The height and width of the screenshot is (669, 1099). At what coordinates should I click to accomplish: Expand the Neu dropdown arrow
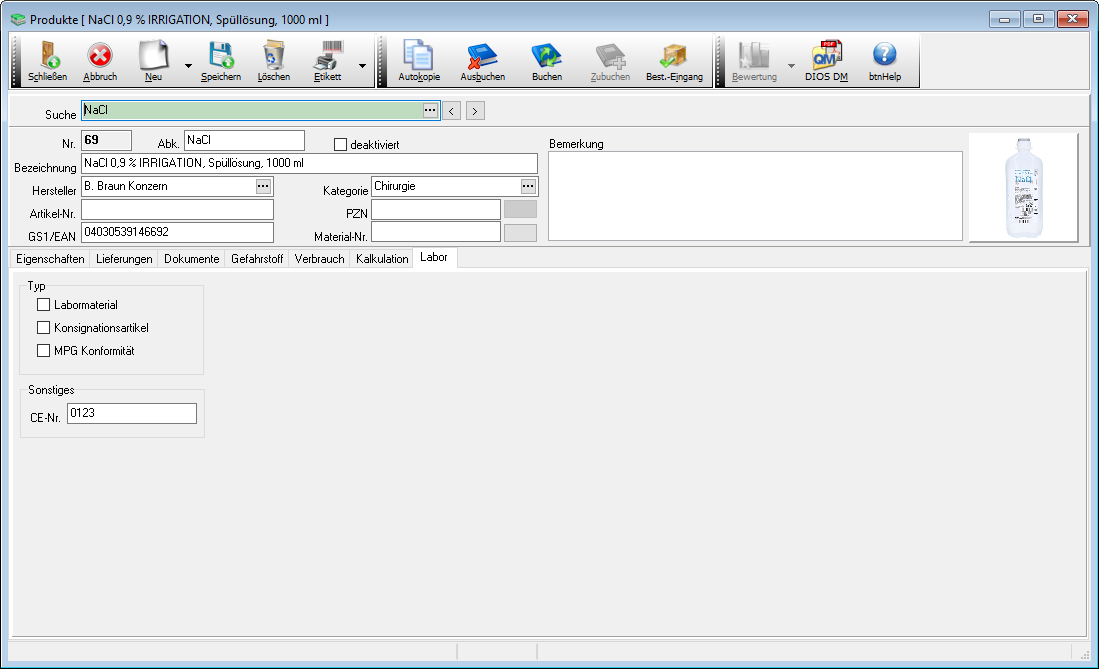[187, 67]
